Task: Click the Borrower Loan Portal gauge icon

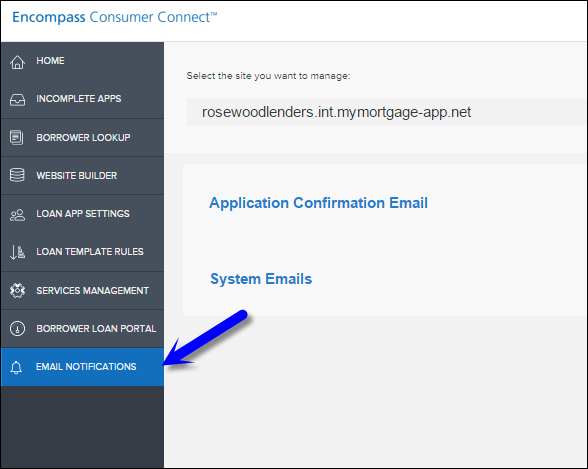Action: [x=17, y=328]
